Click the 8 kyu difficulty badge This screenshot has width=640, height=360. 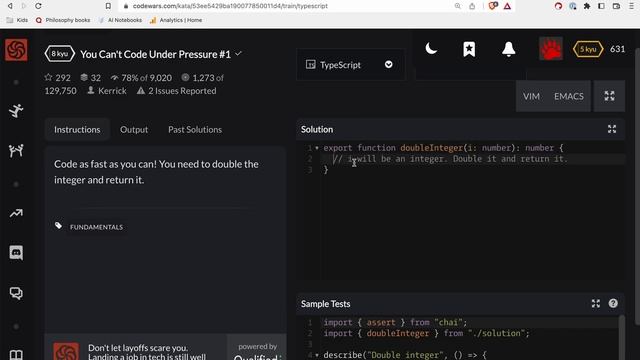(x=60, y=54)
